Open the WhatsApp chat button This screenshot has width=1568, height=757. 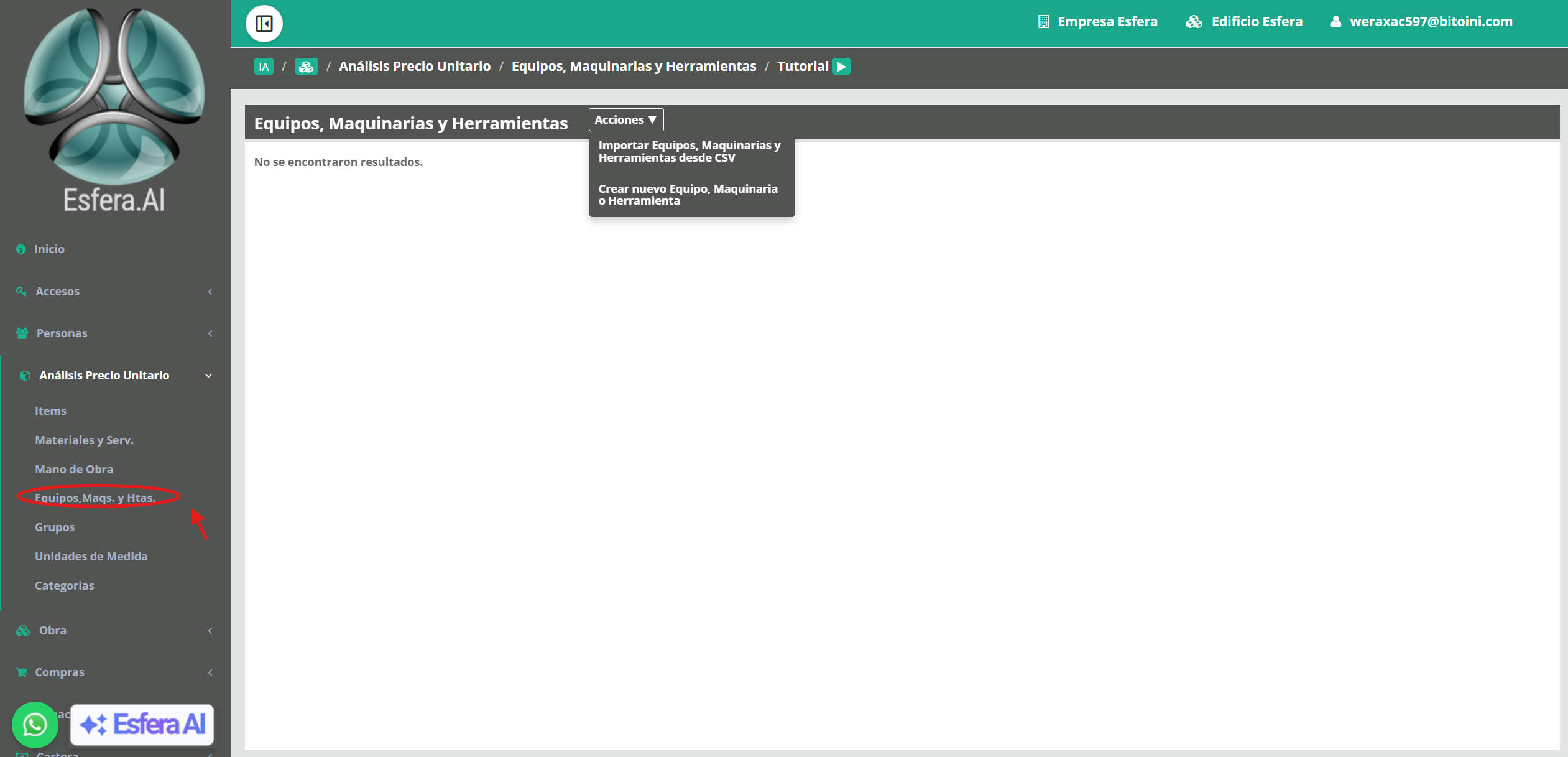click(x=35, y=725)
